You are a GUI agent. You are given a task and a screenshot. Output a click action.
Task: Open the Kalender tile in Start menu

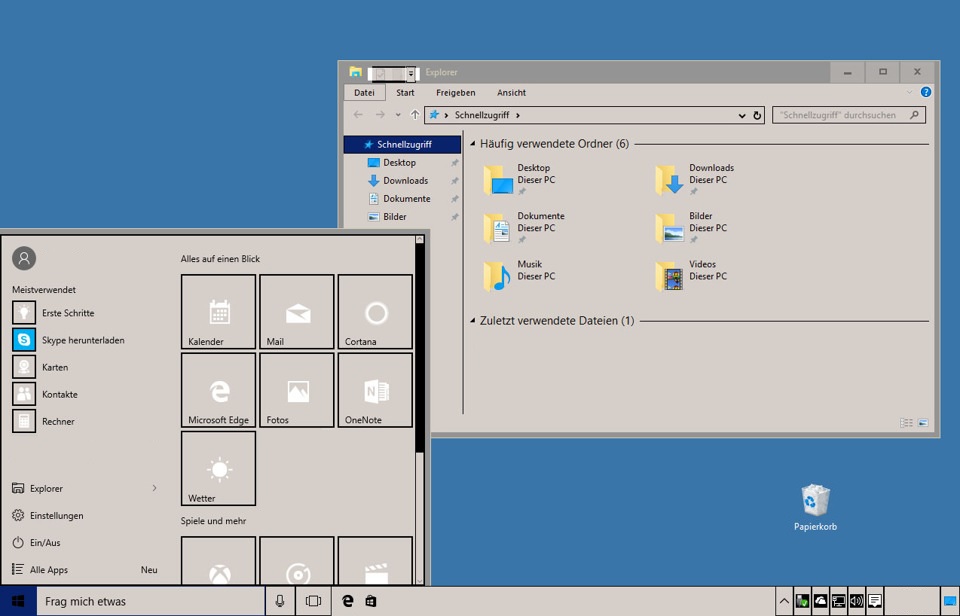219,312
